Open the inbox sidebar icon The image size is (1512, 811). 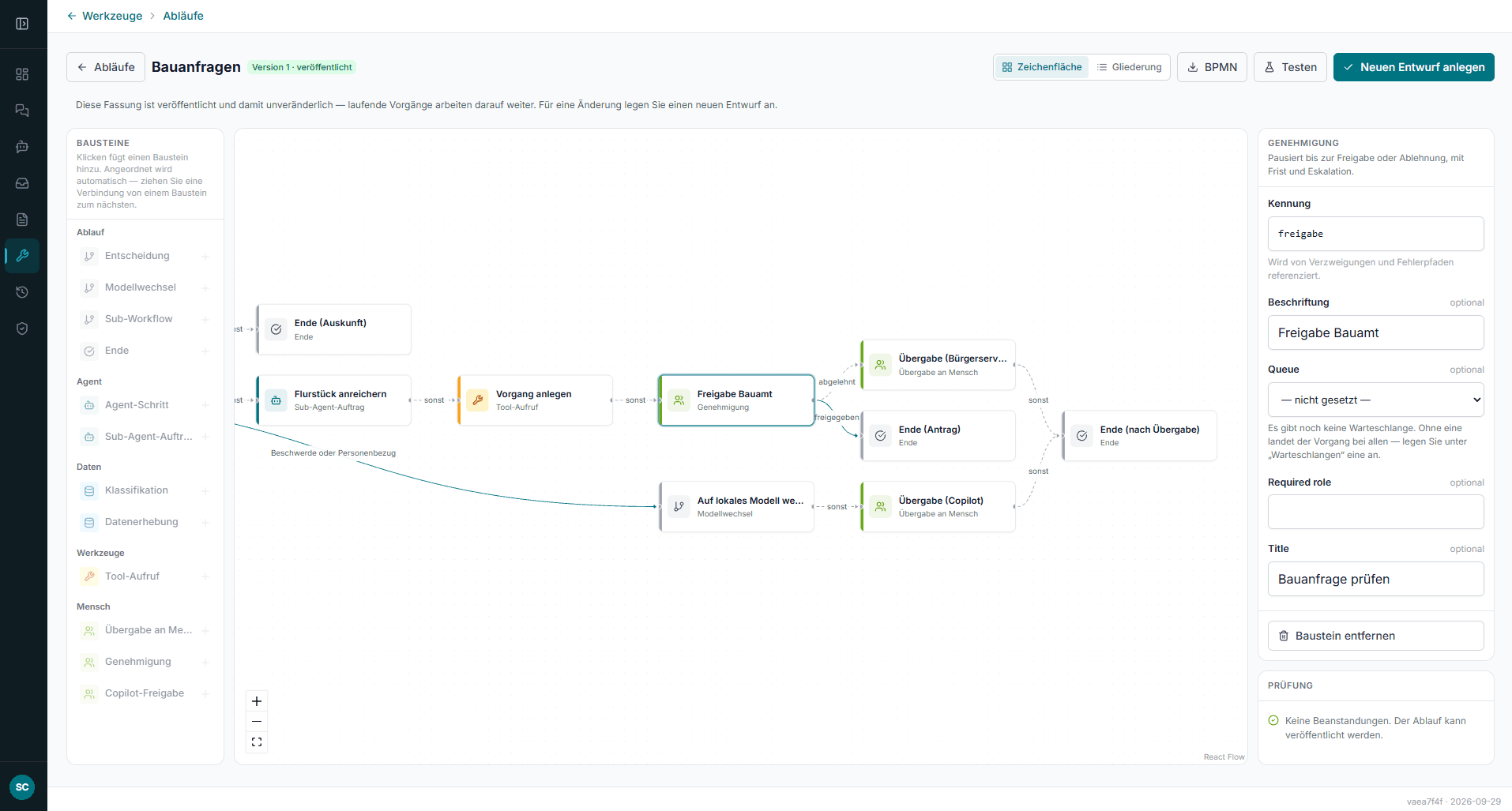[22, 183]
